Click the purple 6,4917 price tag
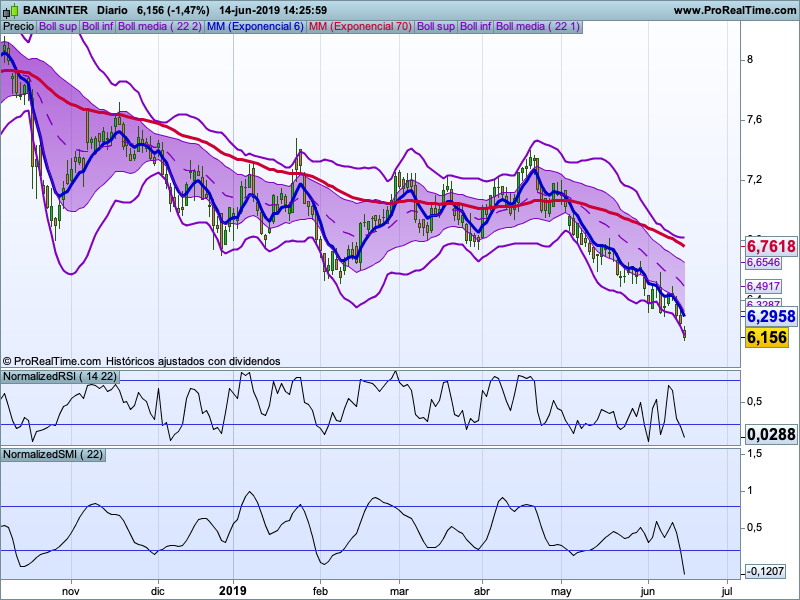Screen dimensions: 800x600 [763, 286]
